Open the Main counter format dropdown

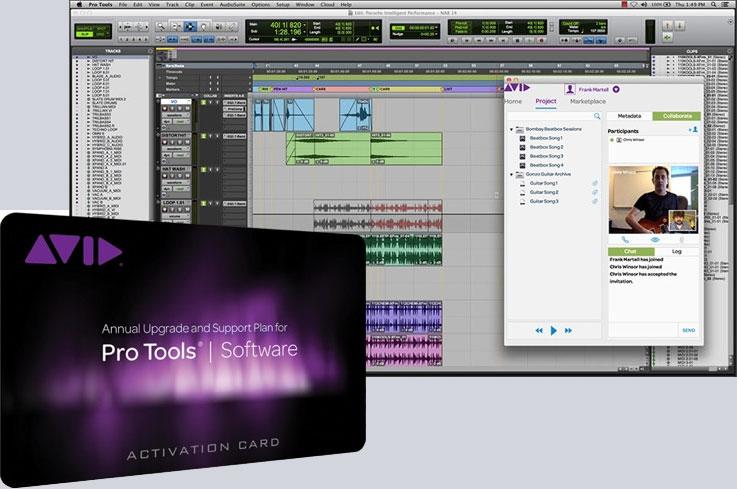click(x=305, y=24)
